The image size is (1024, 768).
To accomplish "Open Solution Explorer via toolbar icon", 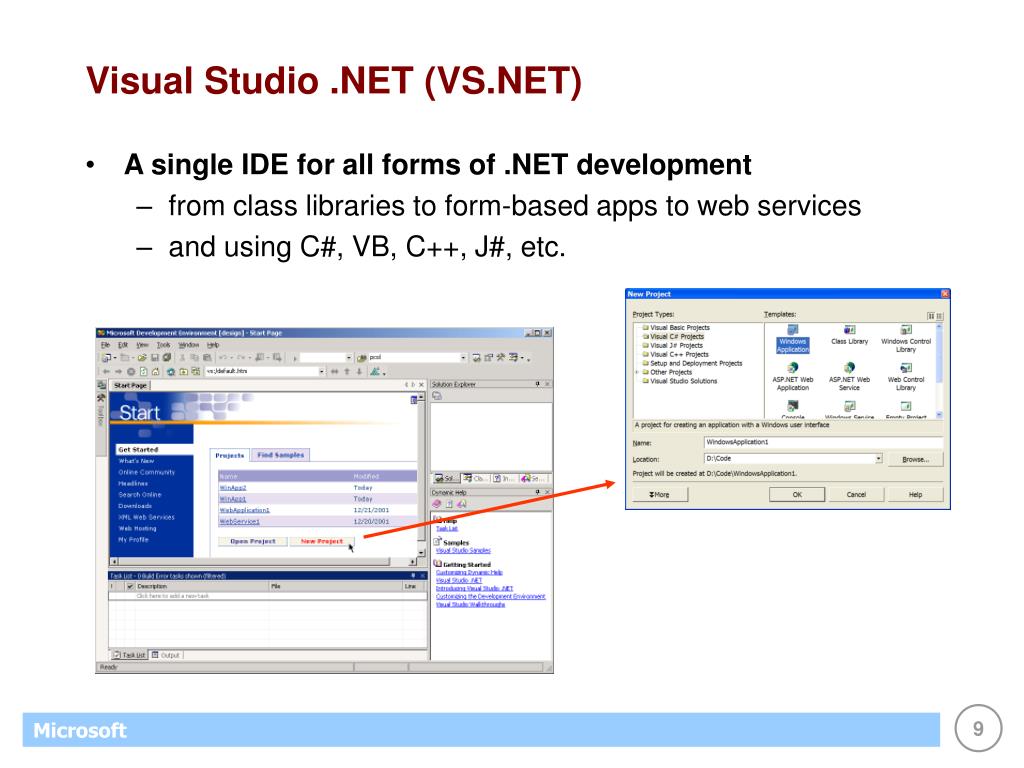I will point(477,358).
